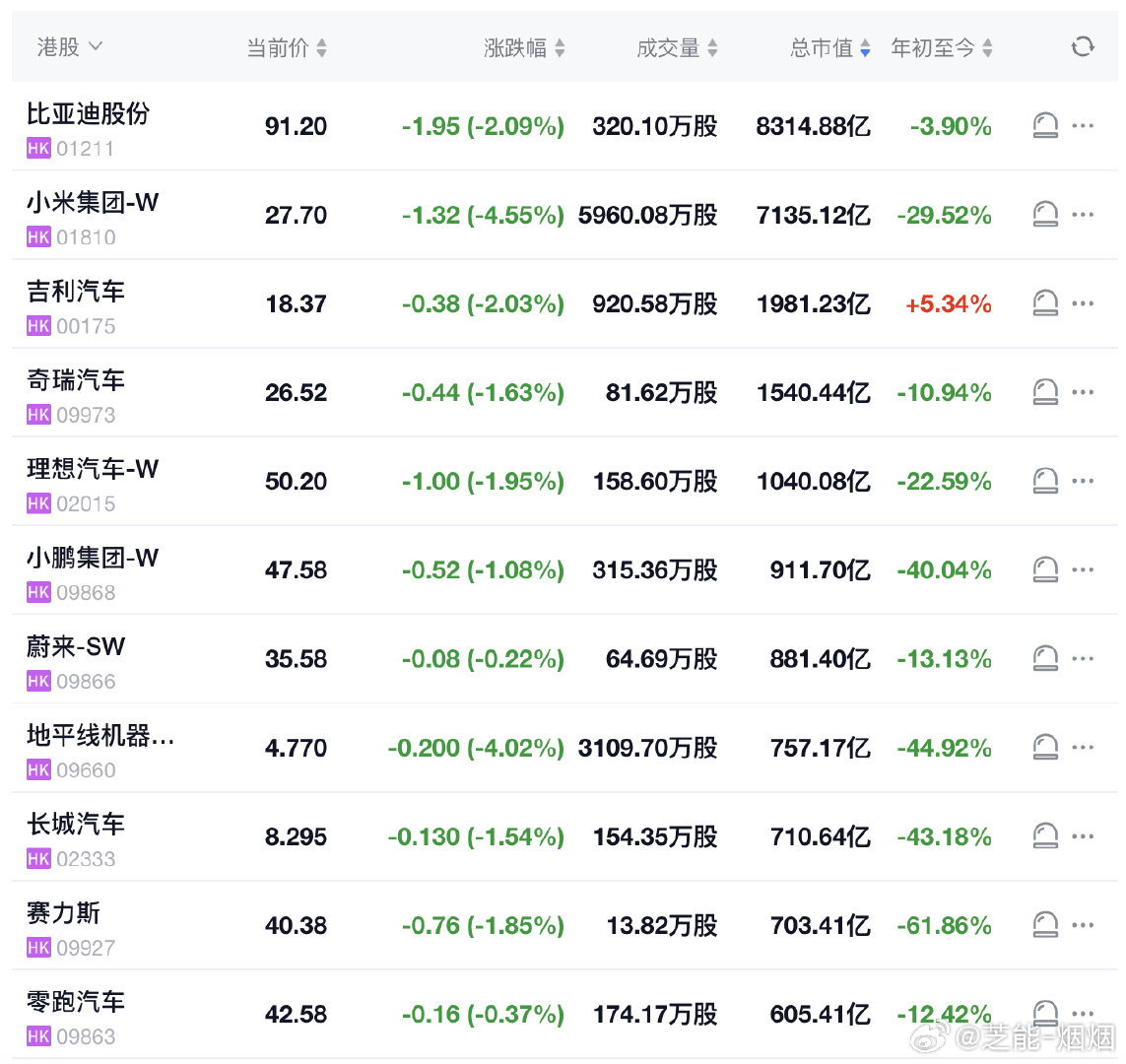Image resolution: width=1126 pixels, height=1064 pixels.
Task: Open 长城汽车 stock details
Action: pos(76,825)
